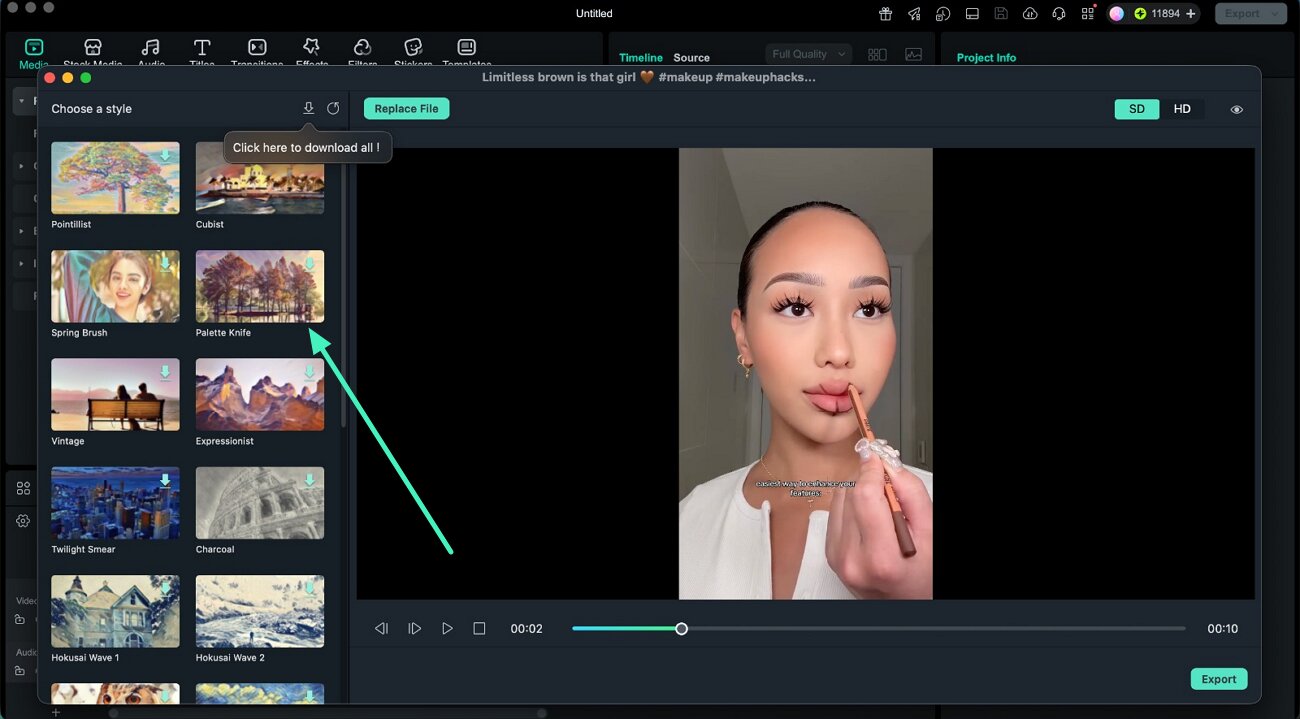Select the Pointillist style thumbnail

coord(116,177)
